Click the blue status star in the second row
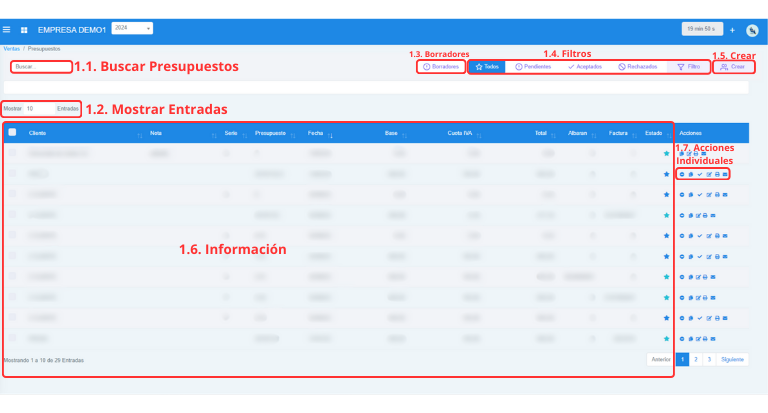The width and height of the screenshot is (768, 413). pos(666,174)
